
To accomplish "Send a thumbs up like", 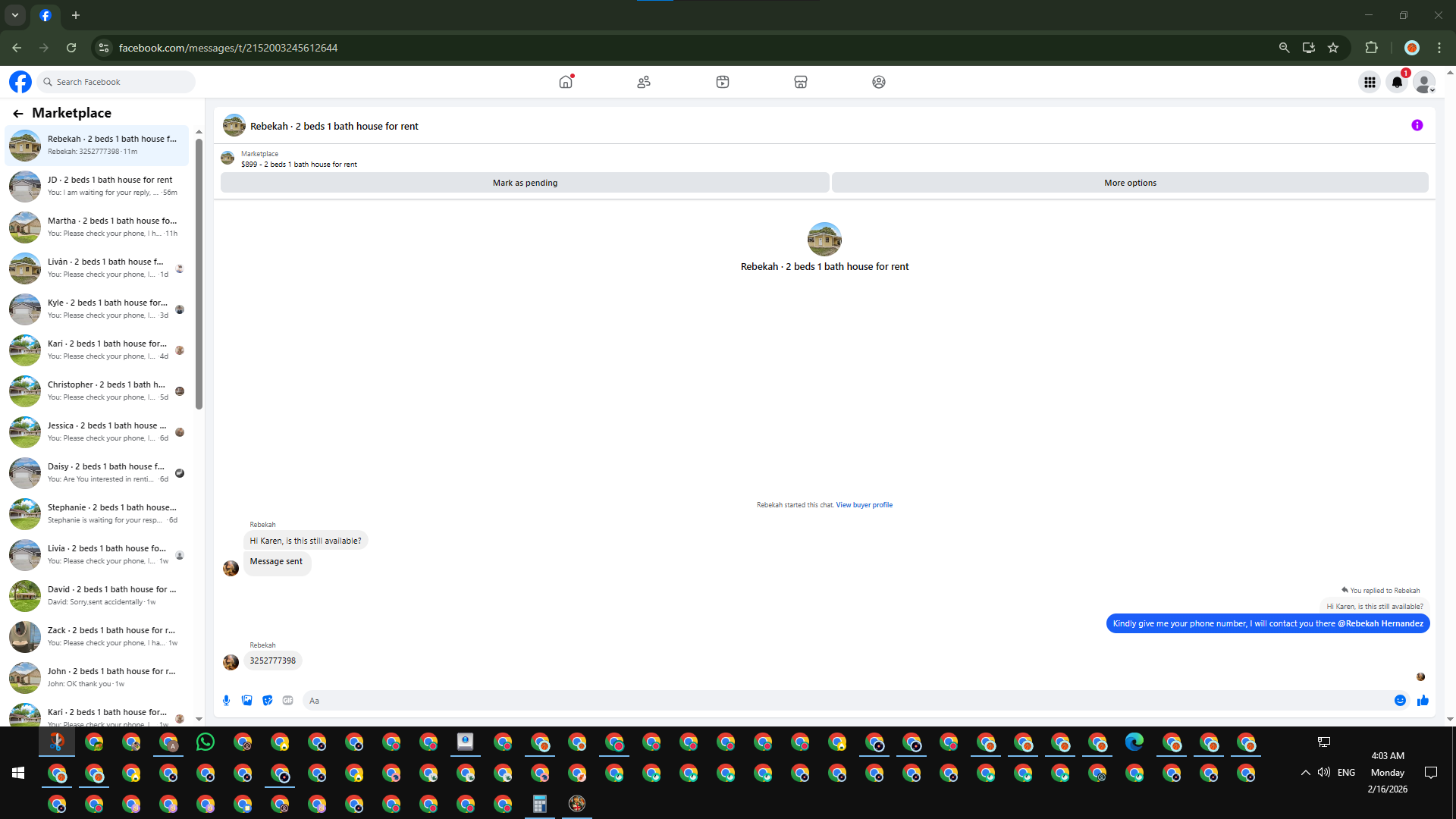I will (1423, 701).
